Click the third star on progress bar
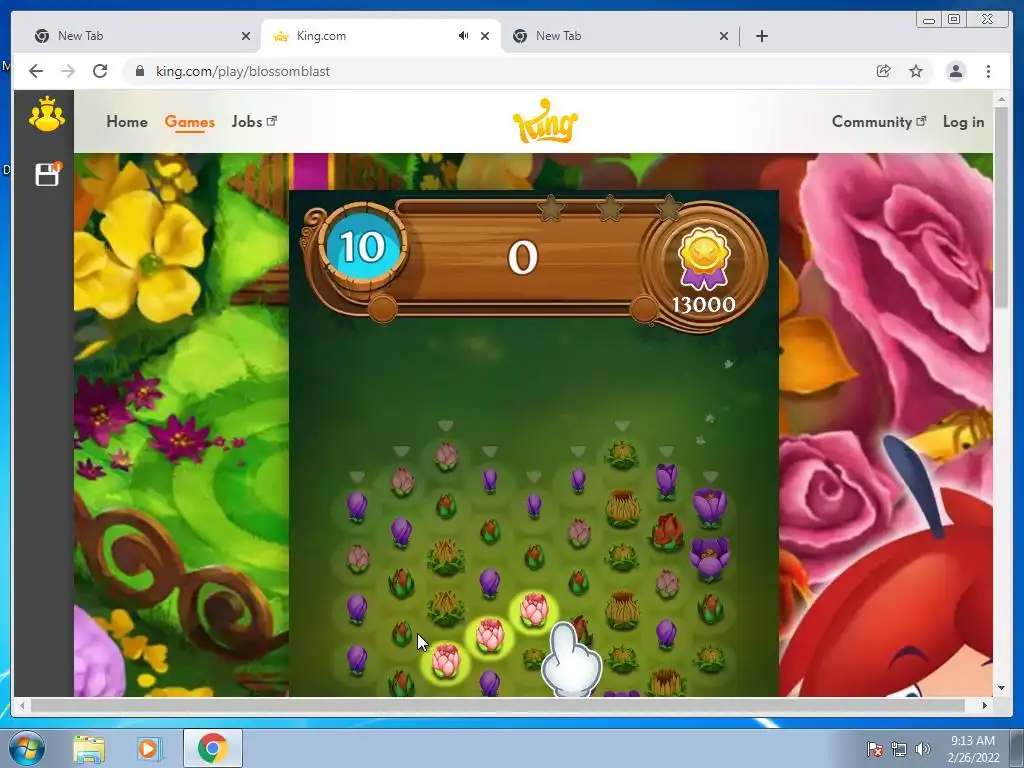 tap(668, 208)
